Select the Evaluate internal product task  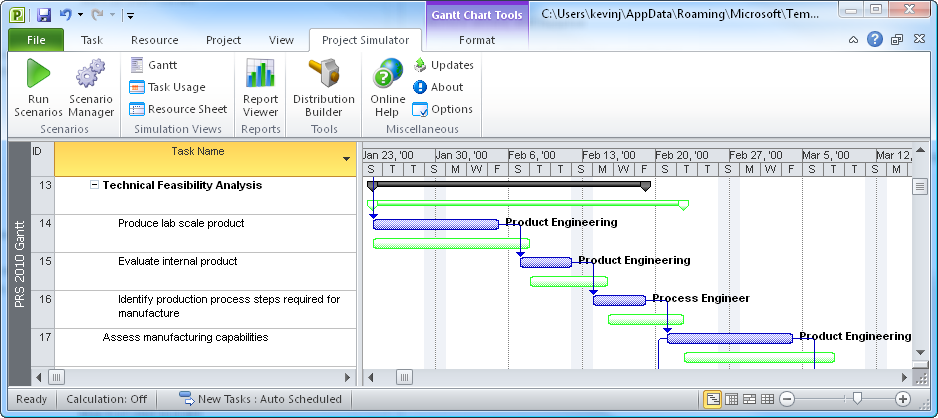(178, 261)
